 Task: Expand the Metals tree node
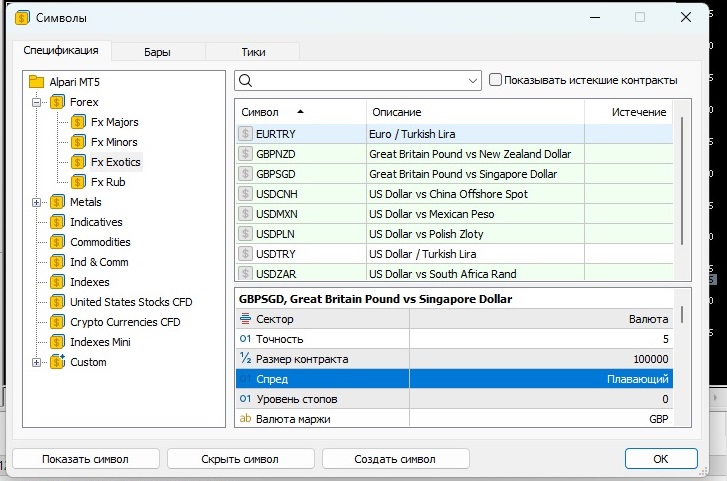(37, 202)
